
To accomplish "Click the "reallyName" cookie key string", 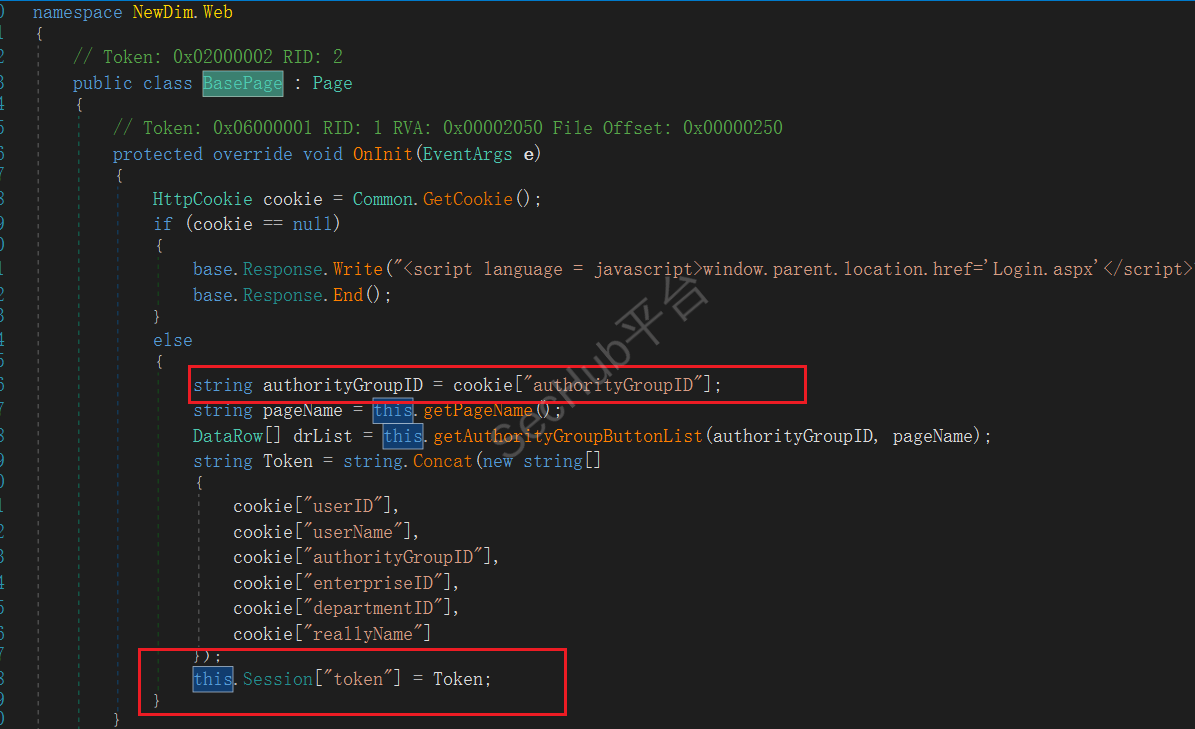I will click(363, 634).
